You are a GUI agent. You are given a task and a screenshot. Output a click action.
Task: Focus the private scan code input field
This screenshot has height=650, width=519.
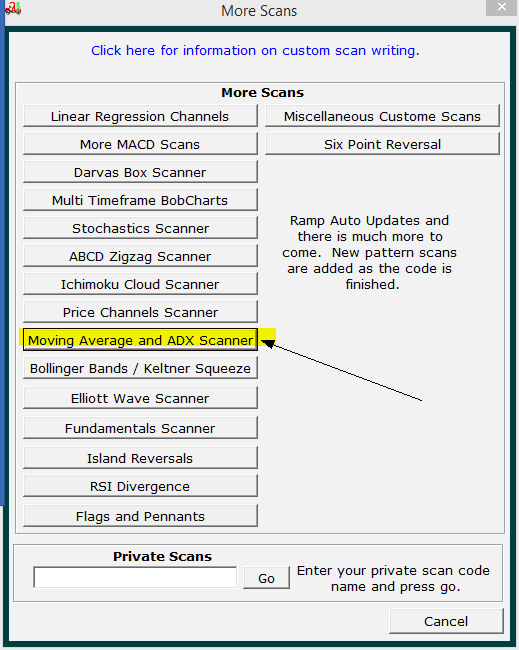pyautogui.click(x=135, y=577)
